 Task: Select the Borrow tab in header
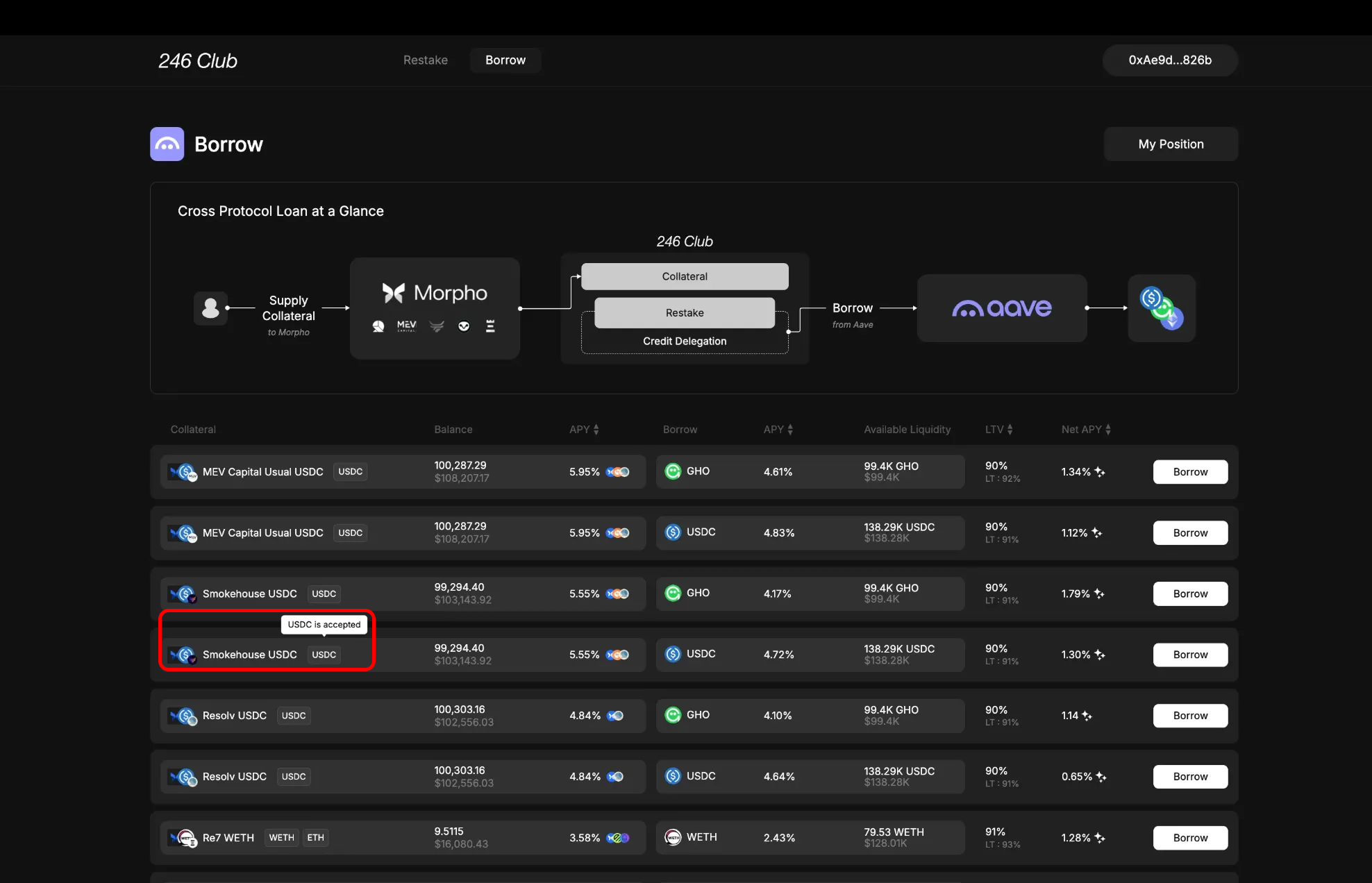point(505,60)
